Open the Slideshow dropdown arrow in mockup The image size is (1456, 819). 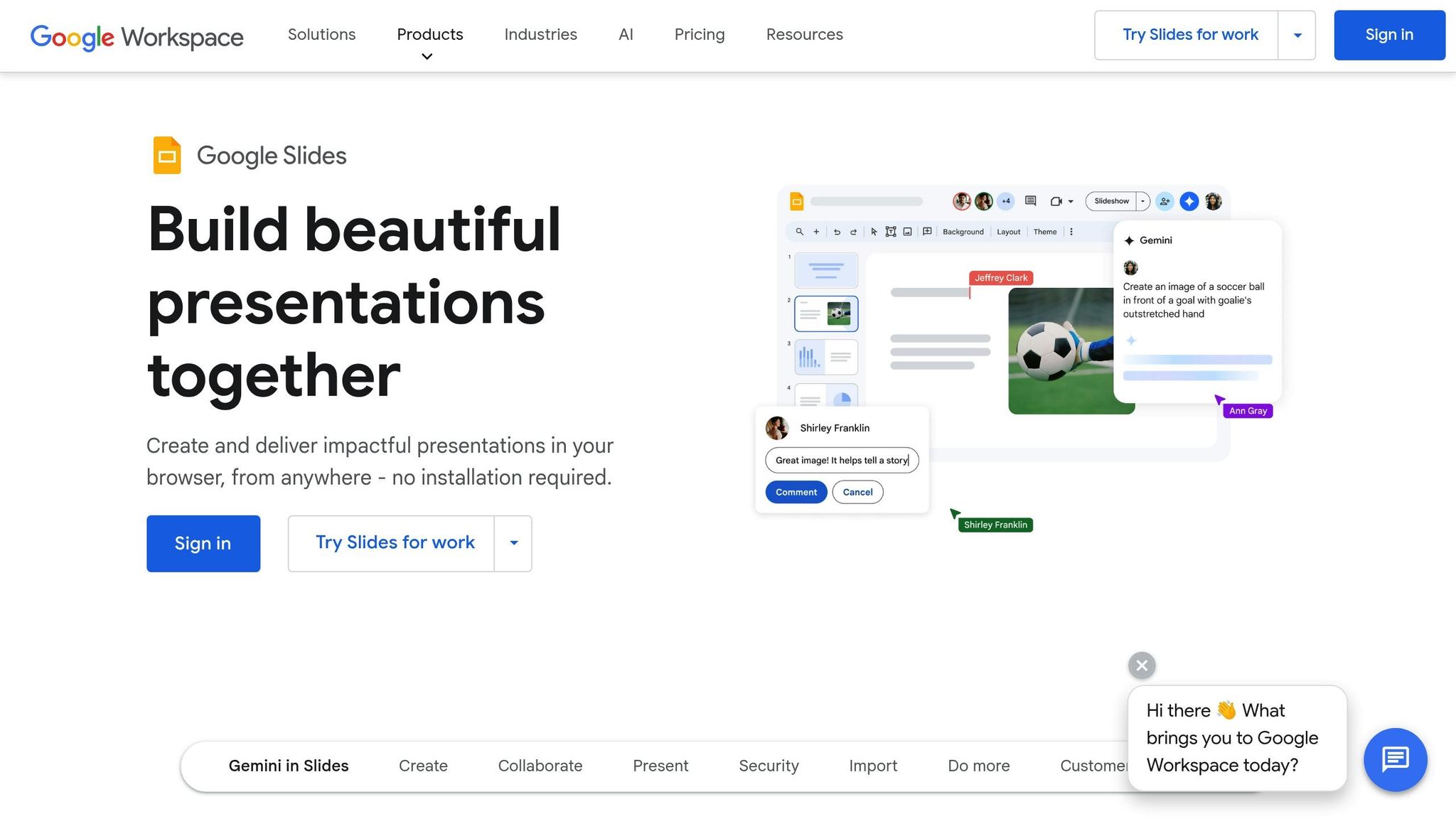pos(1143,201)
